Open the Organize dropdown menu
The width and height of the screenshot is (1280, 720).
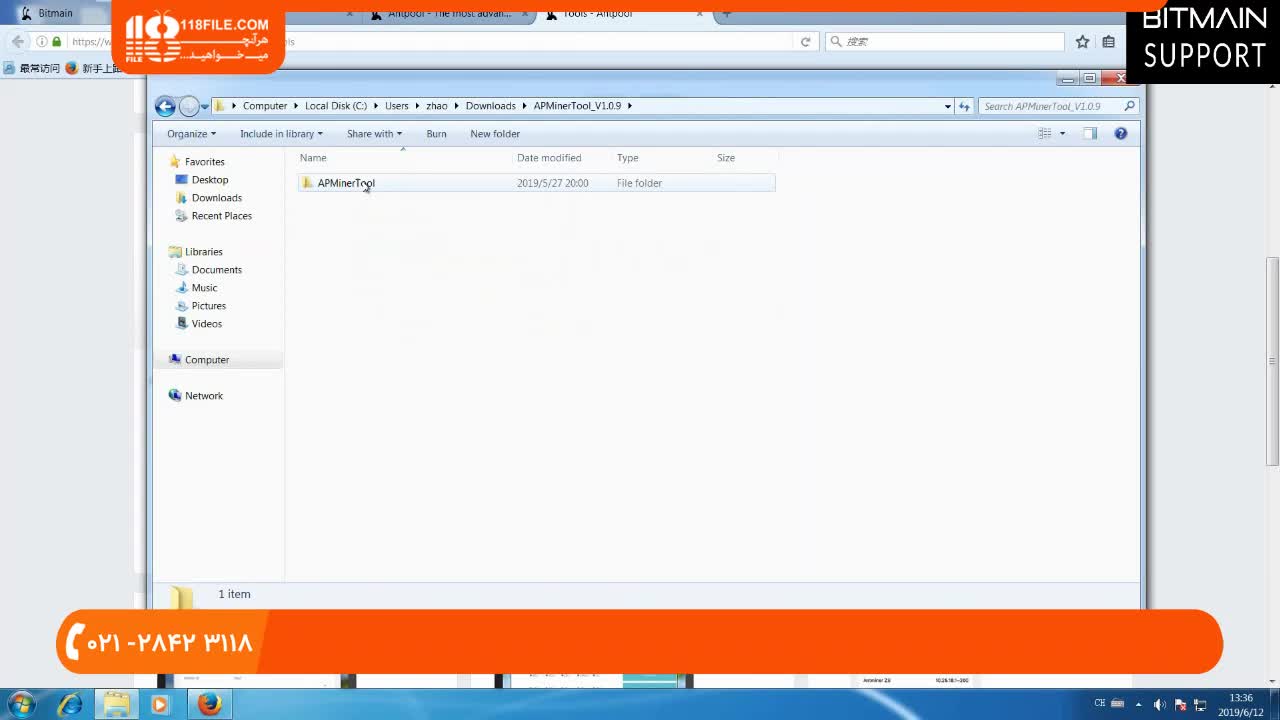point(191,134)
